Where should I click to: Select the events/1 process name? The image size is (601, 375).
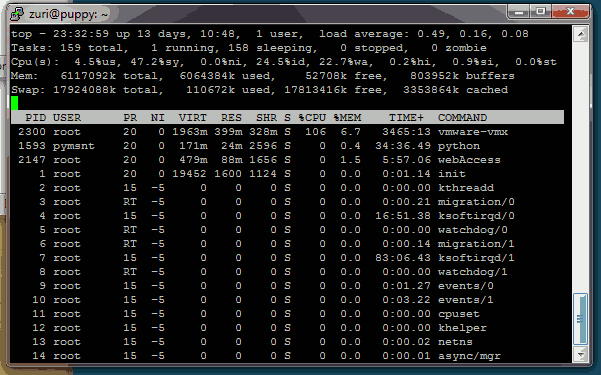click(466, 300)
